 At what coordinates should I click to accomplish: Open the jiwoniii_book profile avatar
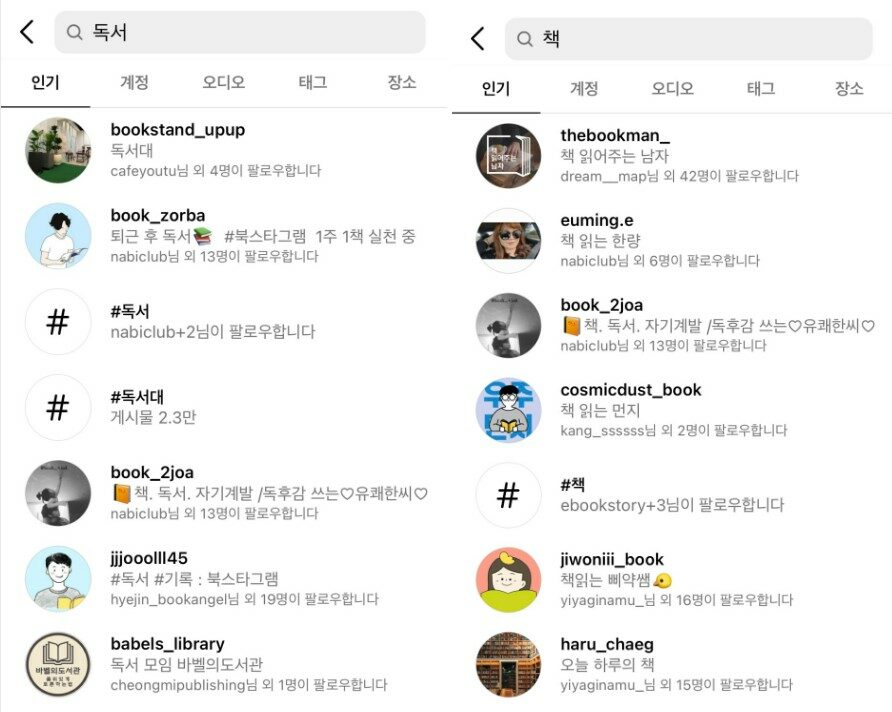pyautogui.click(x=508, y=579)
